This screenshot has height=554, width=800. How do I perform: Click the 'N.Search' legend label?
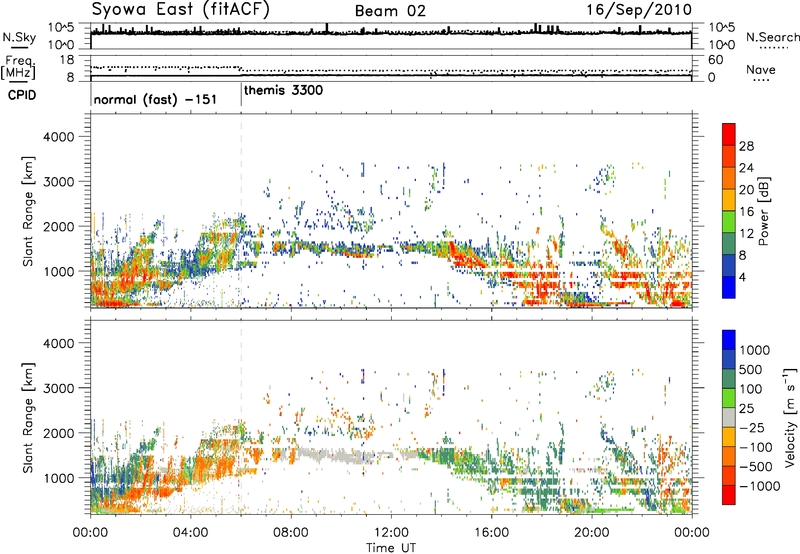click(x=772, y=37)
